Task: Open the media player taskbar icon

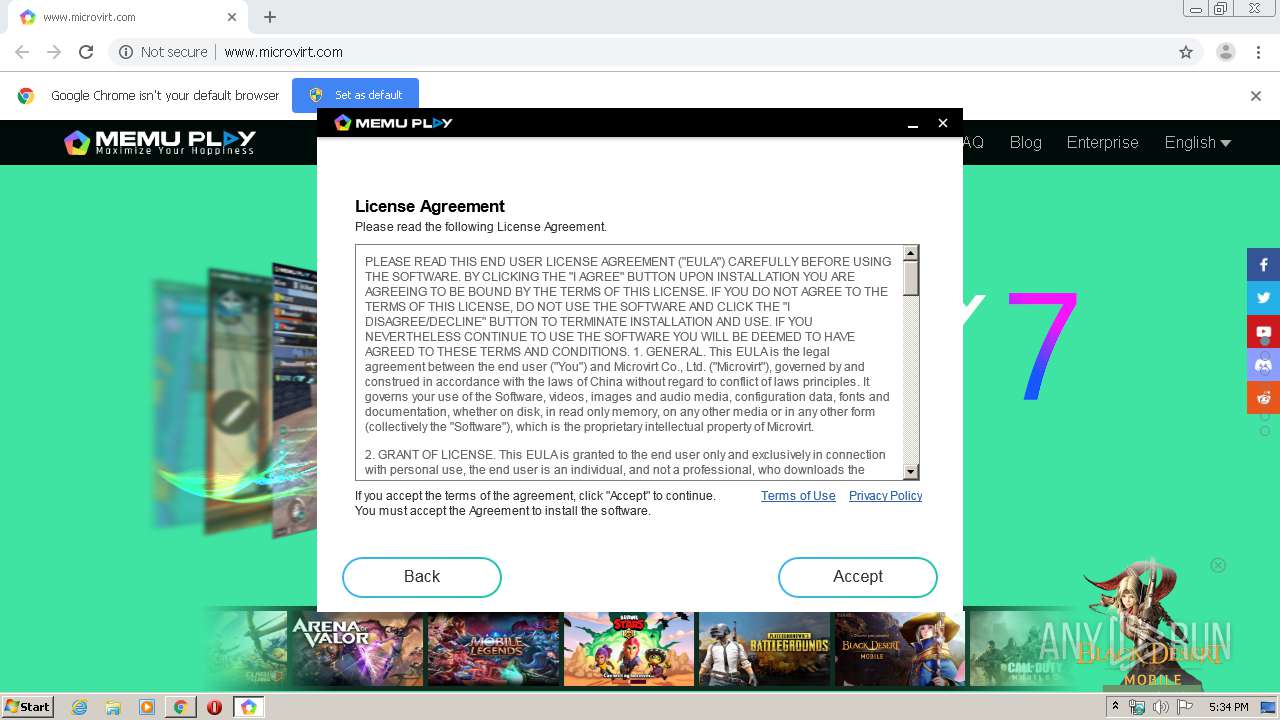Action: pos(147,707)
